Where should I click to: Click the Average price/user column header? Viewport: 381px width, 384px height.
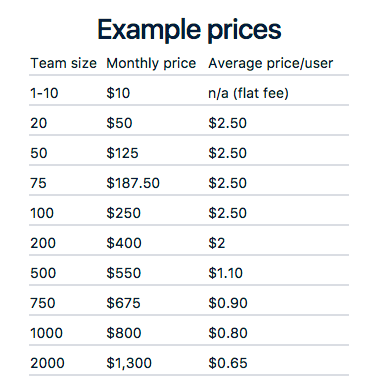coord(270,63)
